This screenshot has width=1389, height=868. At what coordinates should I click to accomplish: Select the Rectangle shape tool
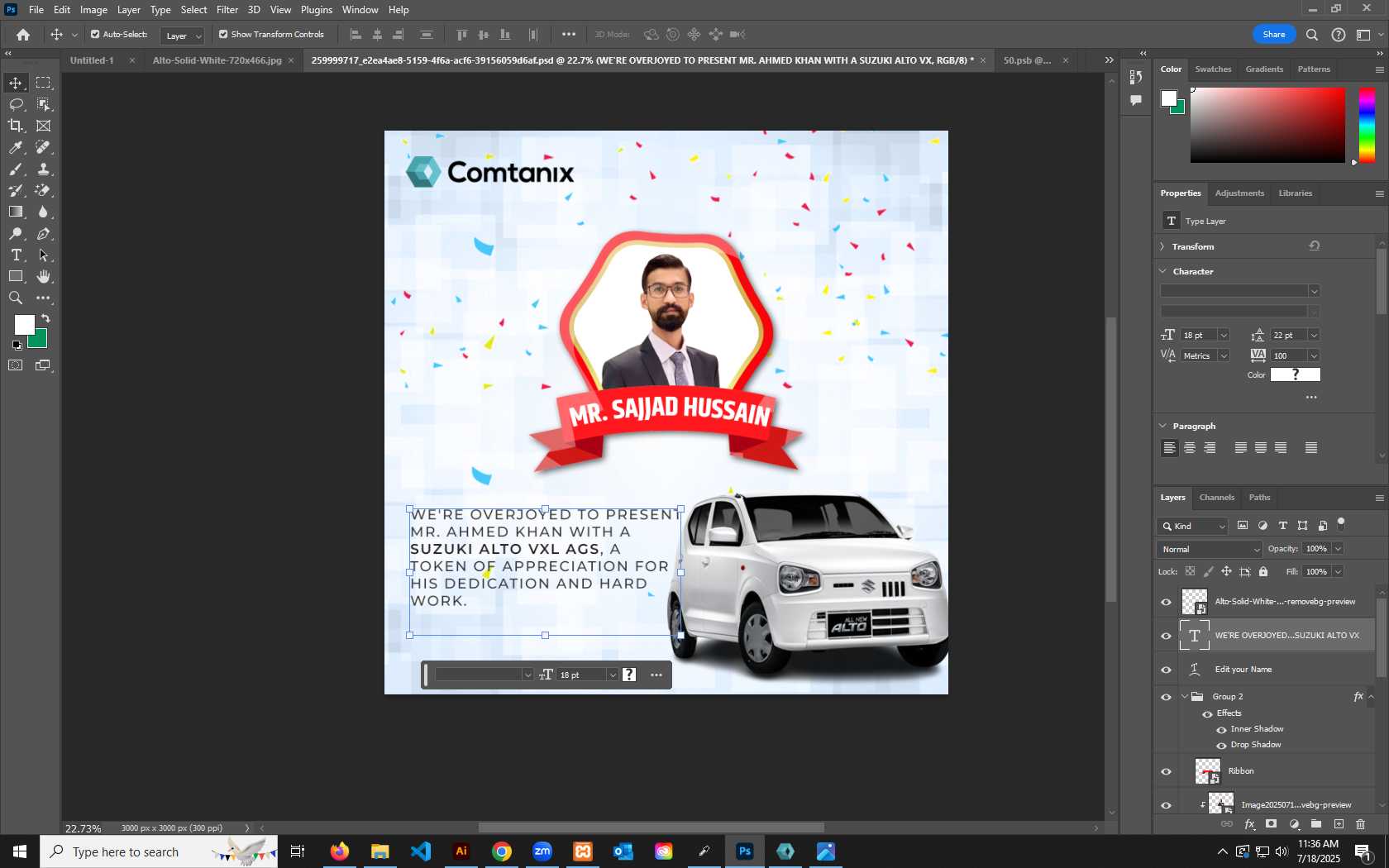[16, 276]
